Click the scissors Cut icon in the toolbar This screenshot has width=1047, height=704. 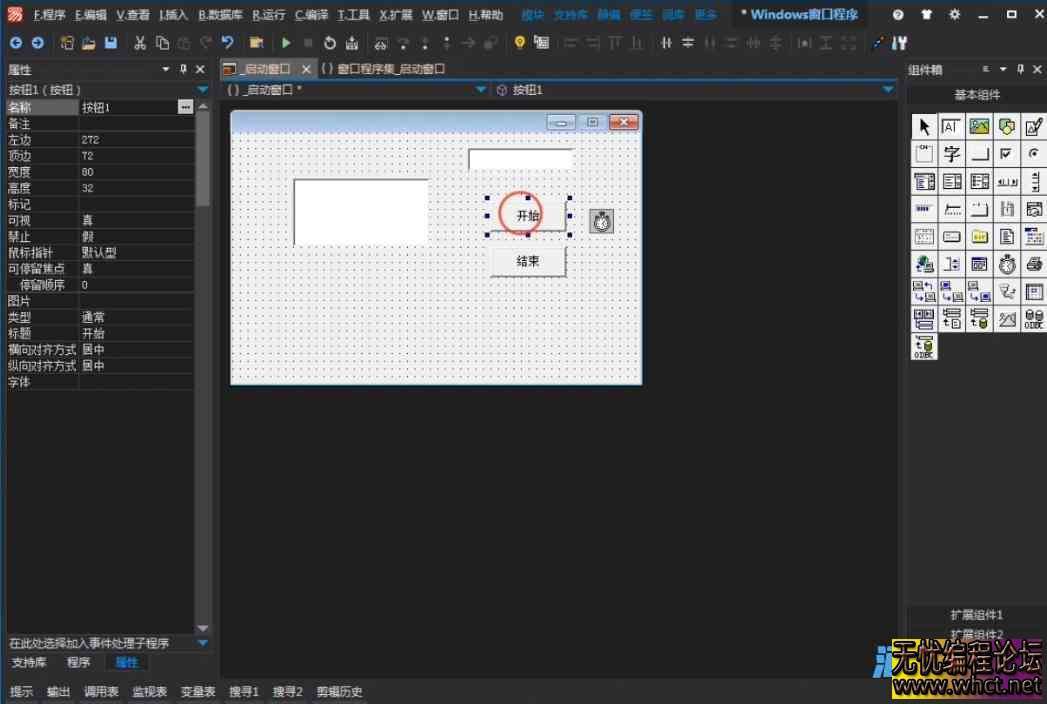coord(140,43)
